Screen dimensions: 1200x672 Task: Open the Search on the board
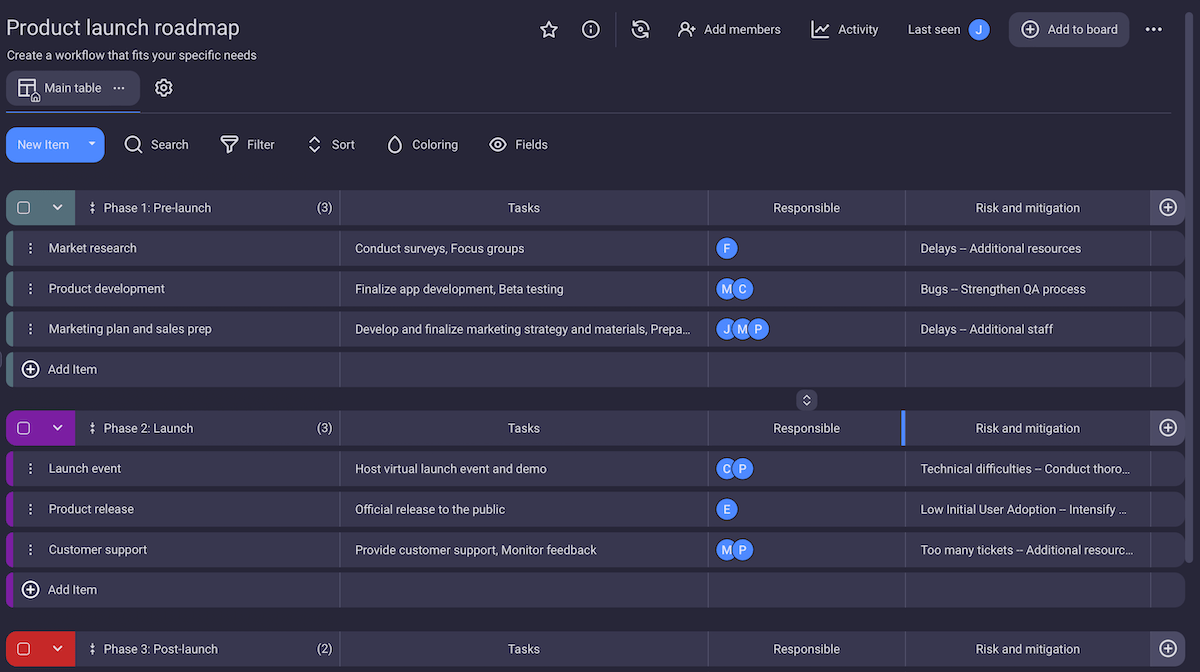tap(156, 144)
